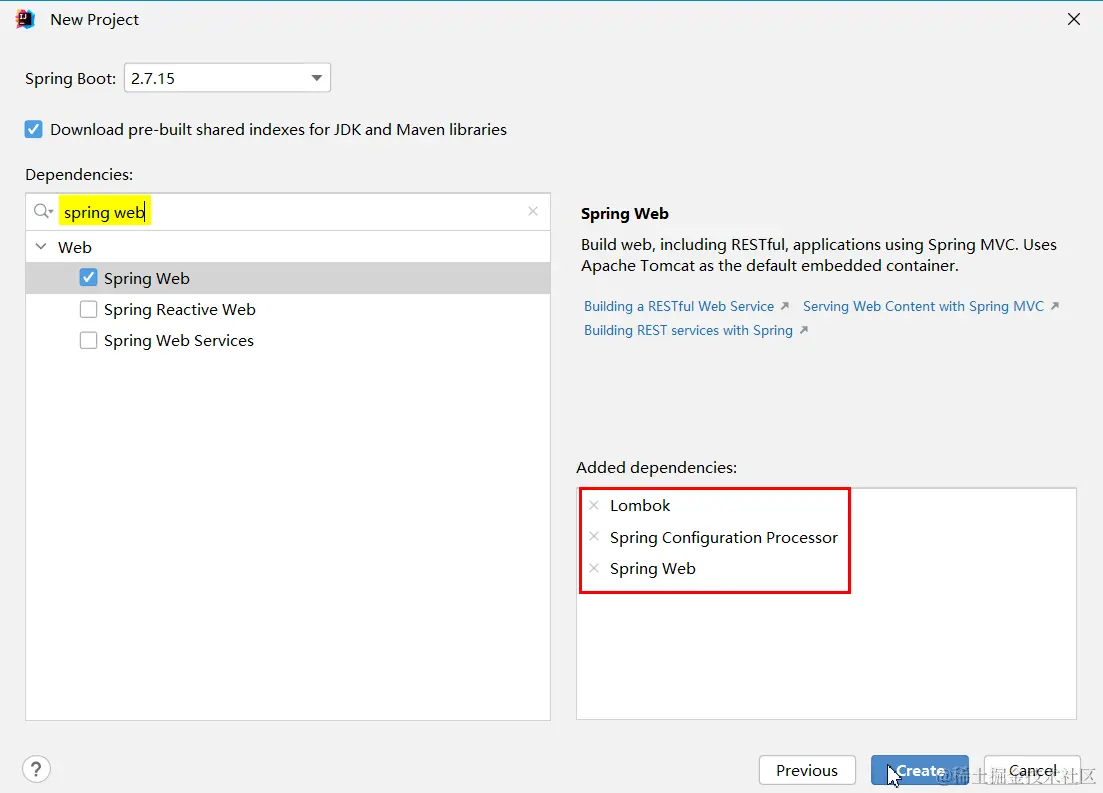Close the New Project dialog
Viewport: 1103px width, 793px height.
coord(1074,19)
